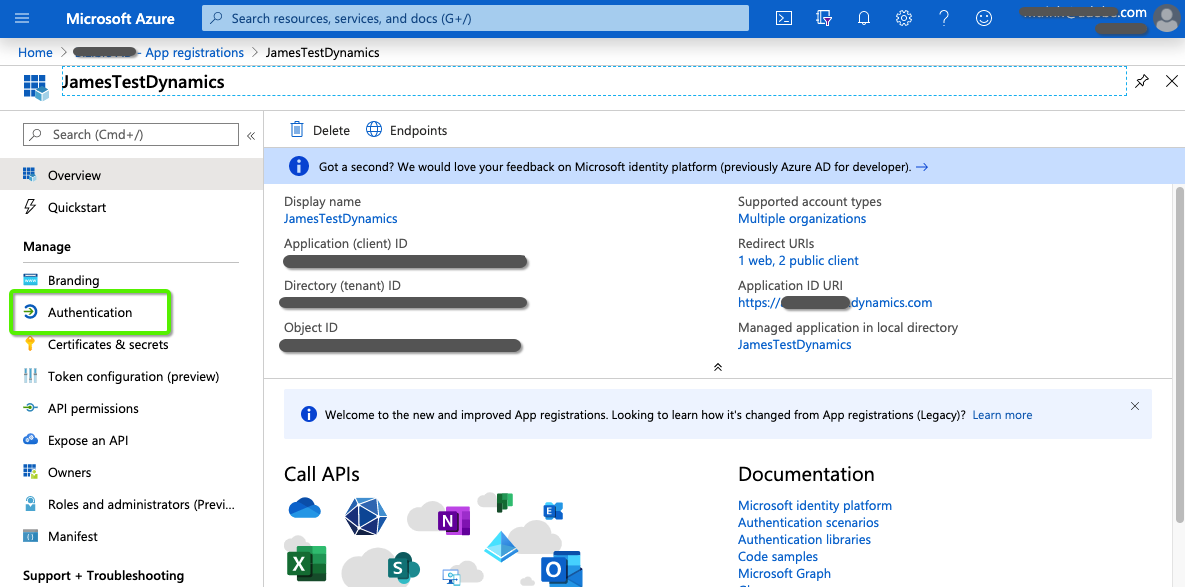The height and width of the screenshot is (587, 1185).
Task: Open the Authentication scenarios link
Action: tap(808, 522)
